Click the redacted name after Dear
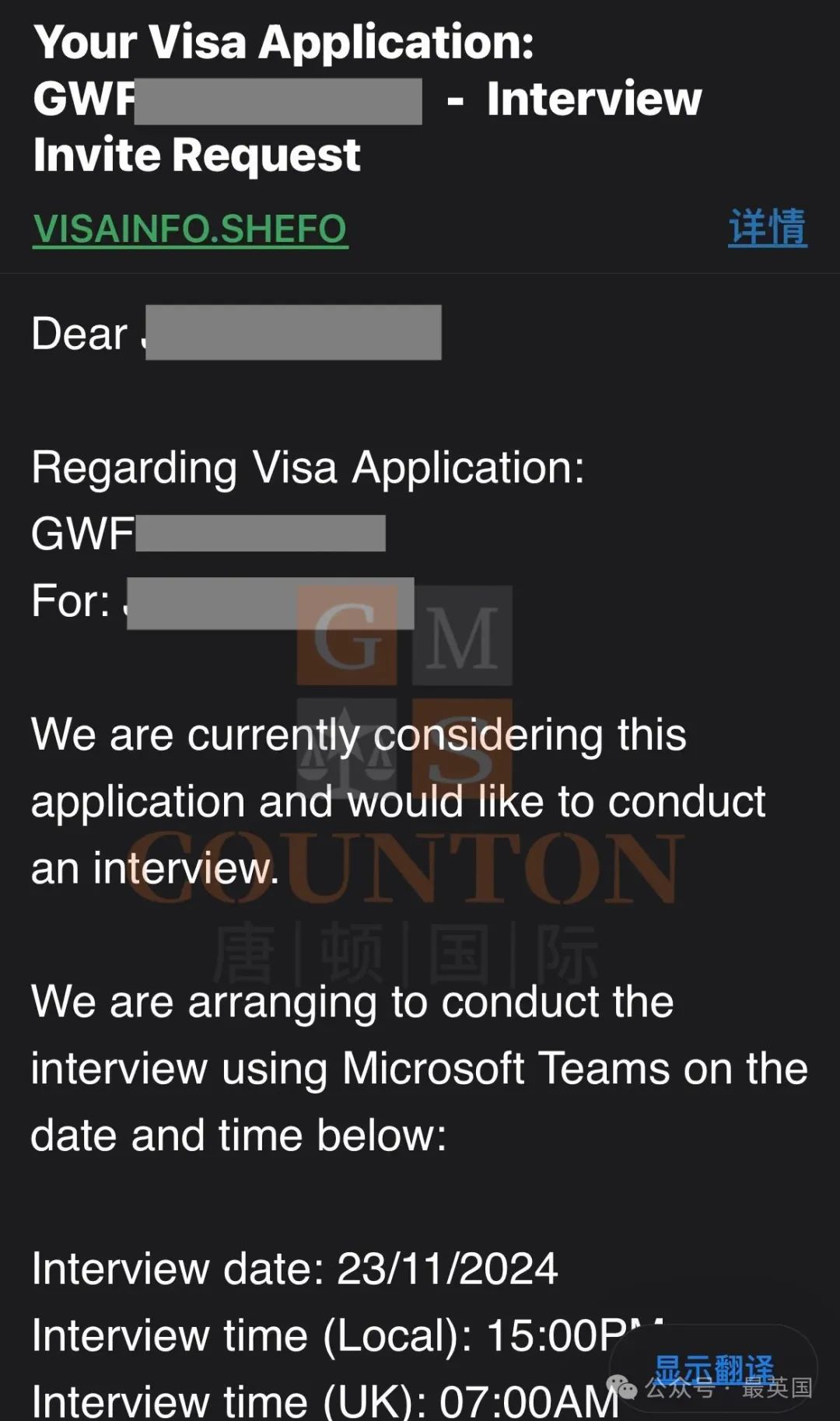840x1421 pixels. pyautogui.click(x=293, y=332)
